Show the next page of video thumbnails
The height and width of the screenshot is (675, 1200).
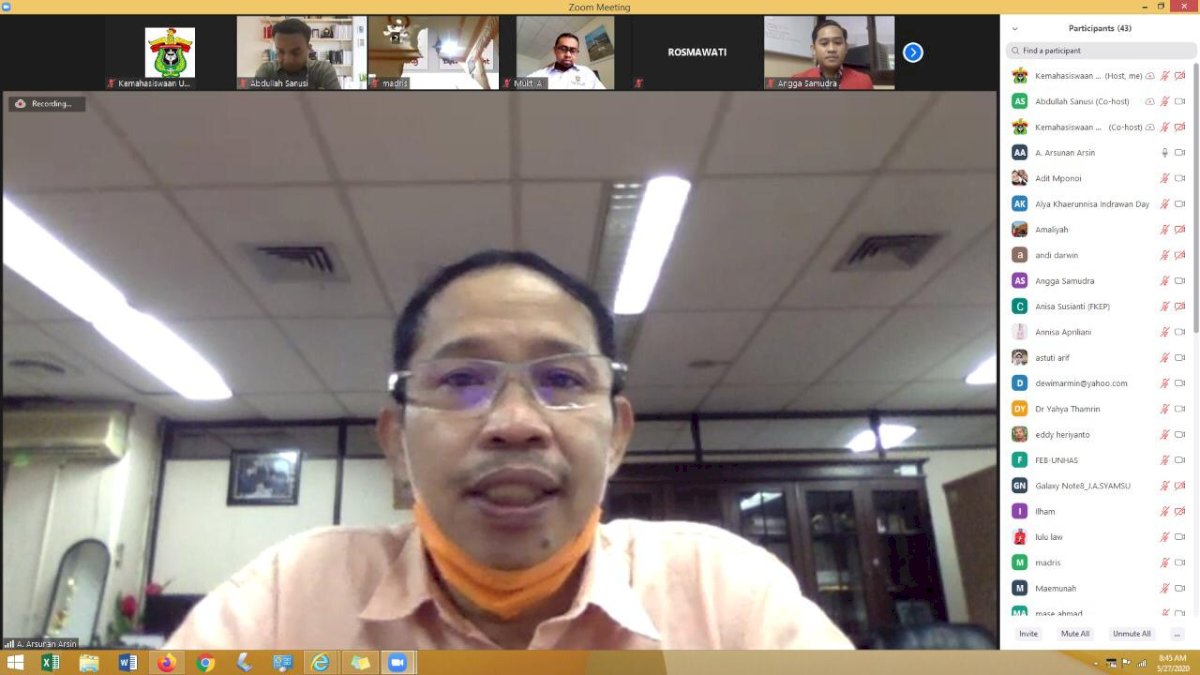tap(913, 52)
